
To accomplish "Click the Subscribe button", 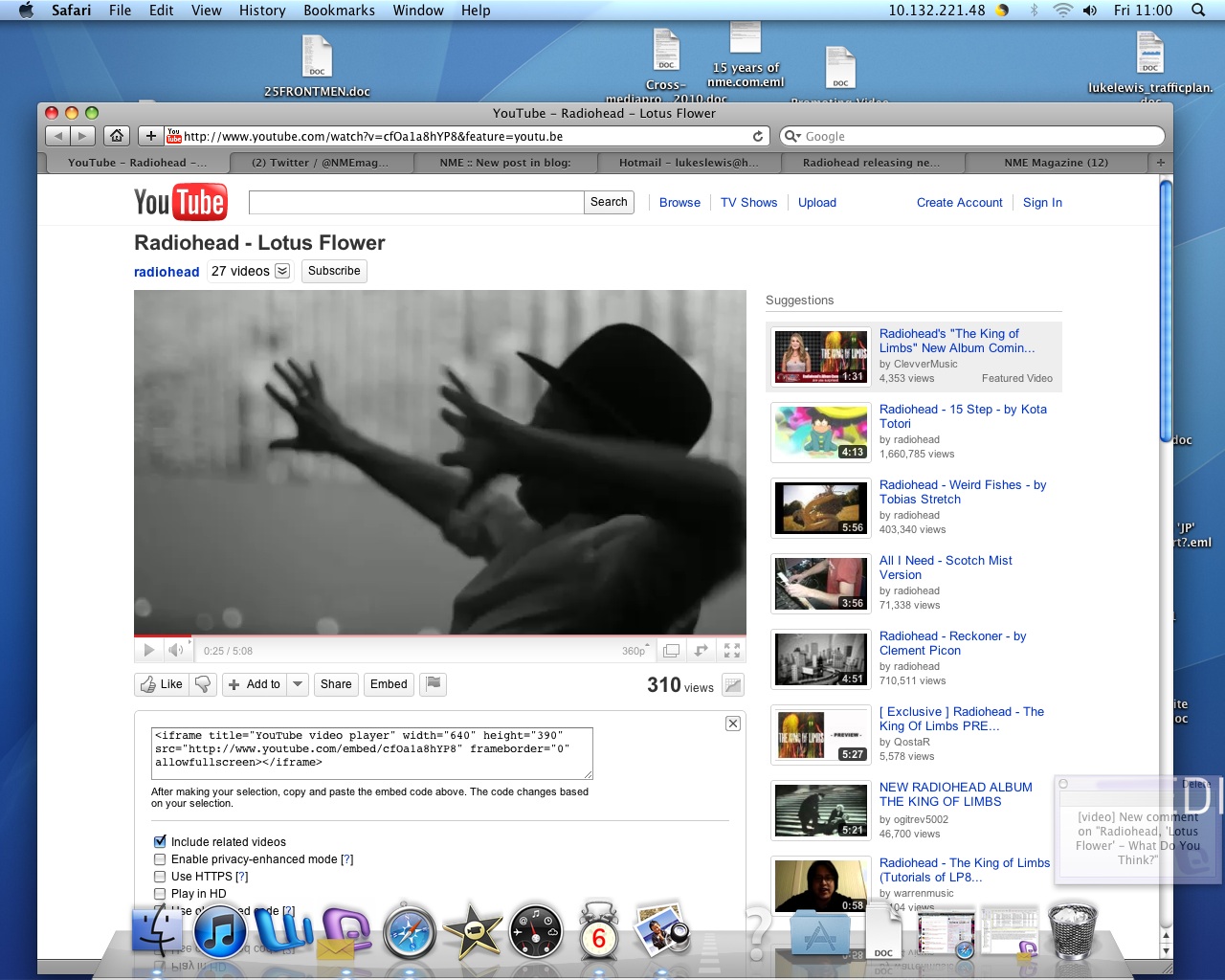I will [334, 271].
